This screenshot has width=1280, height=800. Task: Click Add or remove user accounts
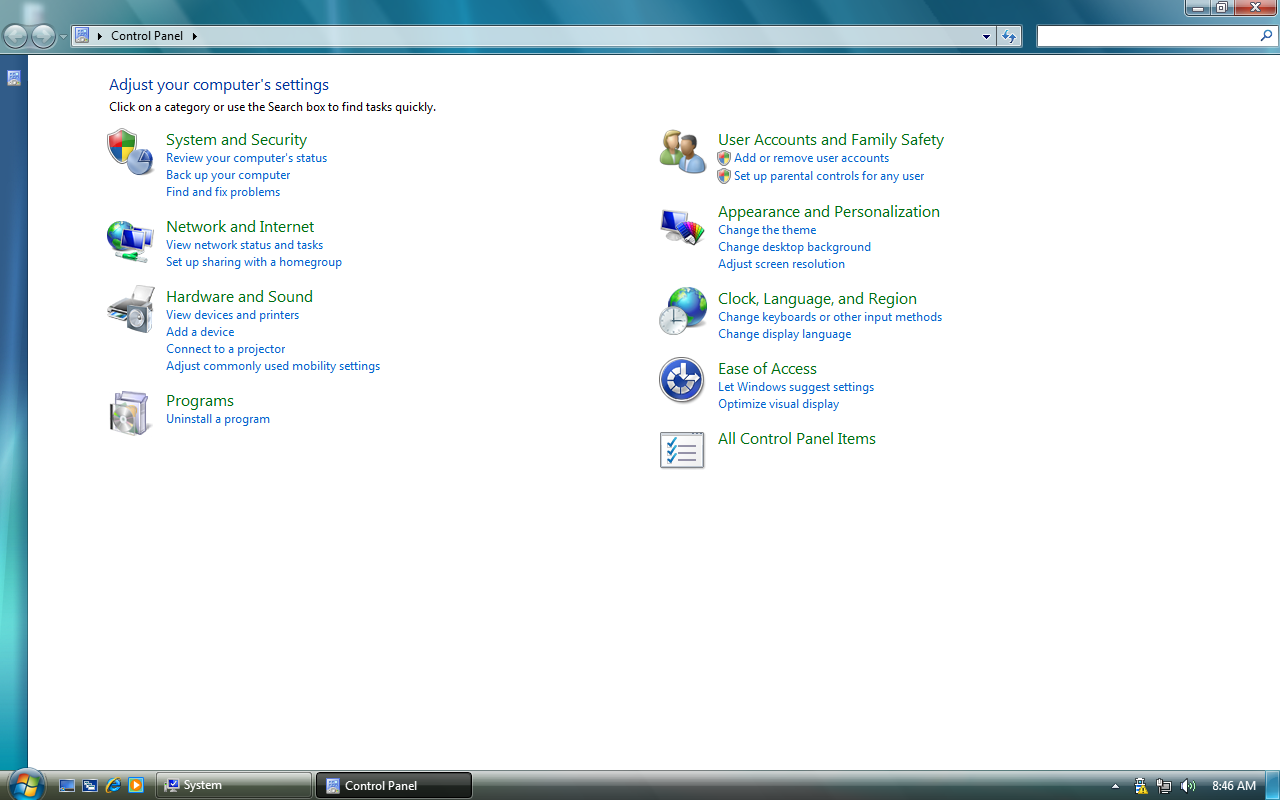[811, 158]
